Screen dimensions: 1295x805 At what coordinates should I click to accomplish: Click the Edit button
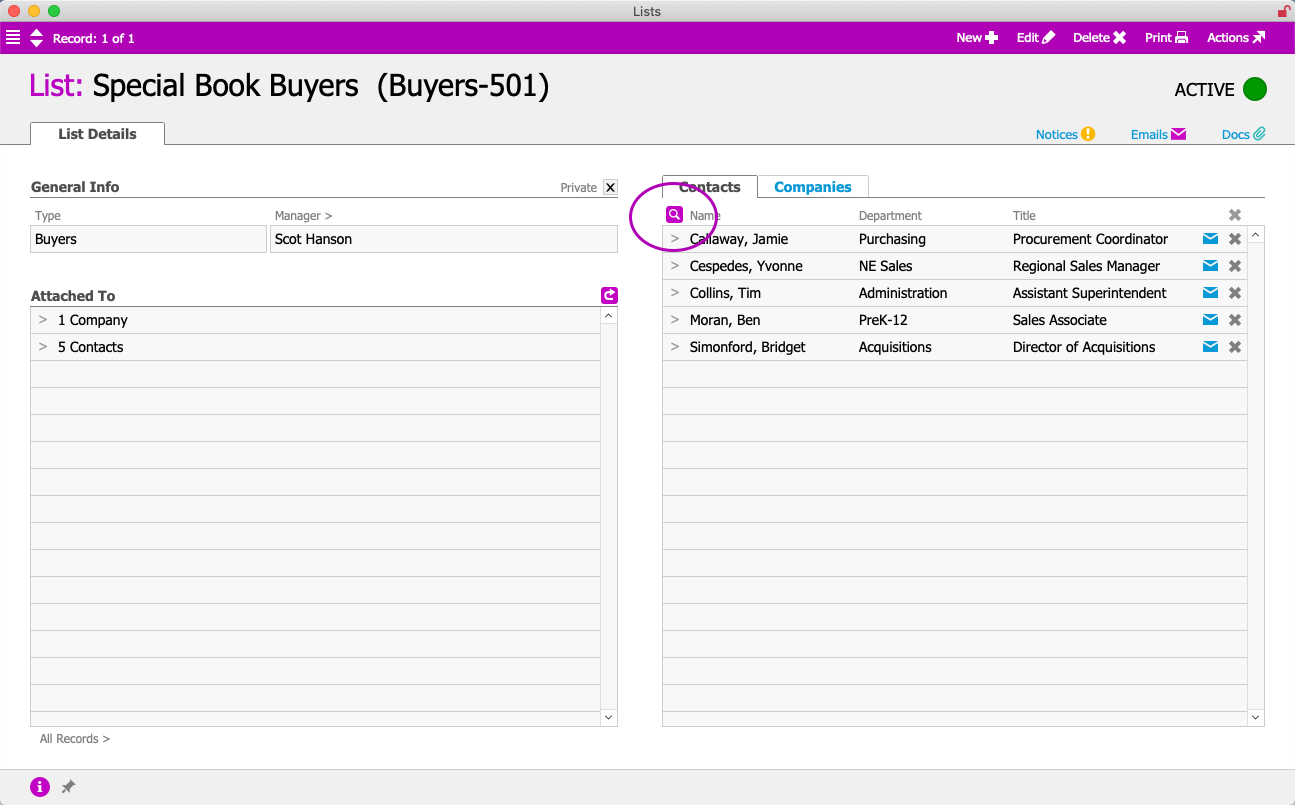pos(1036,38)
